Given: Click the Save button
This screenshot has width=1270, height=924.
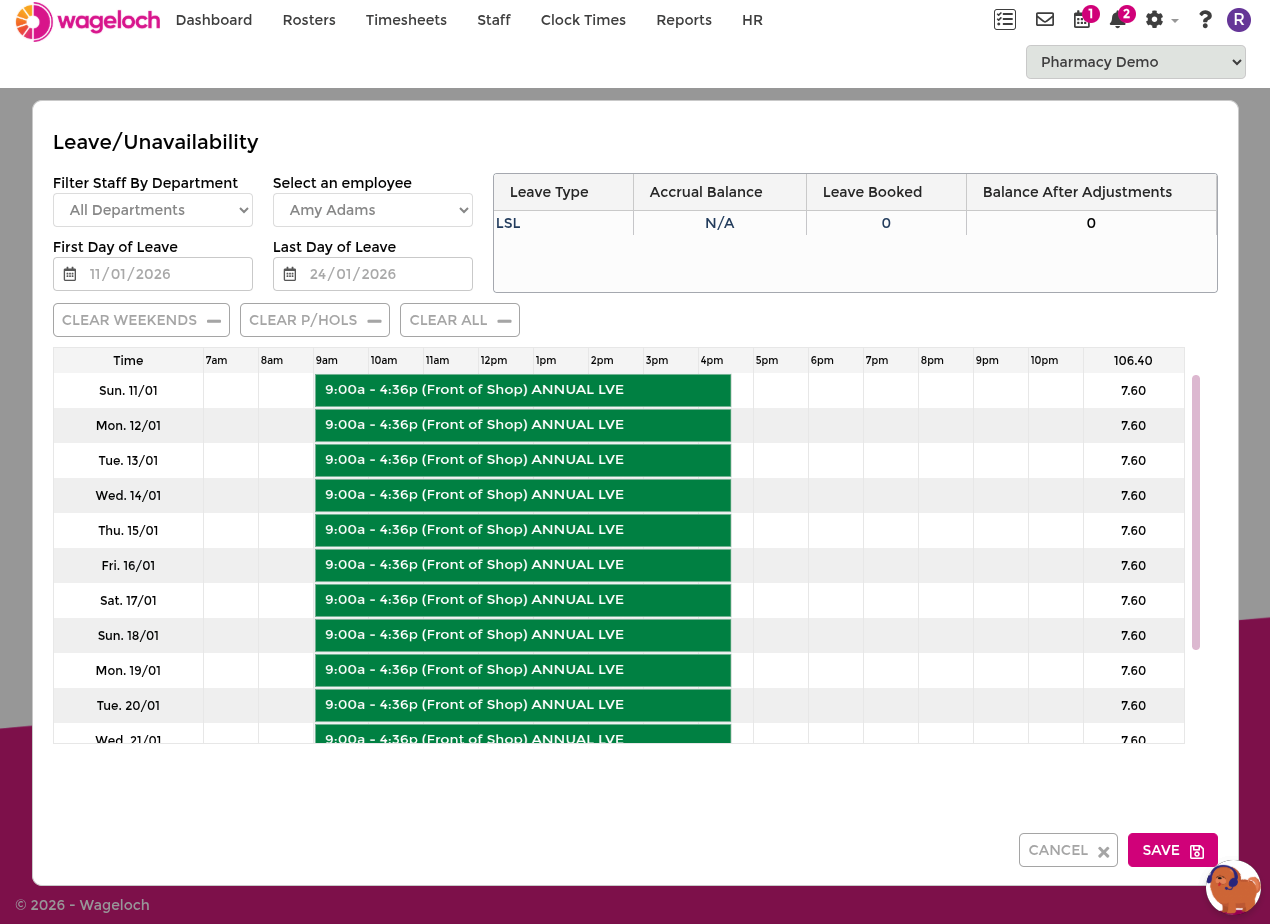Looking at the screenshot, I should [1173, 850].
